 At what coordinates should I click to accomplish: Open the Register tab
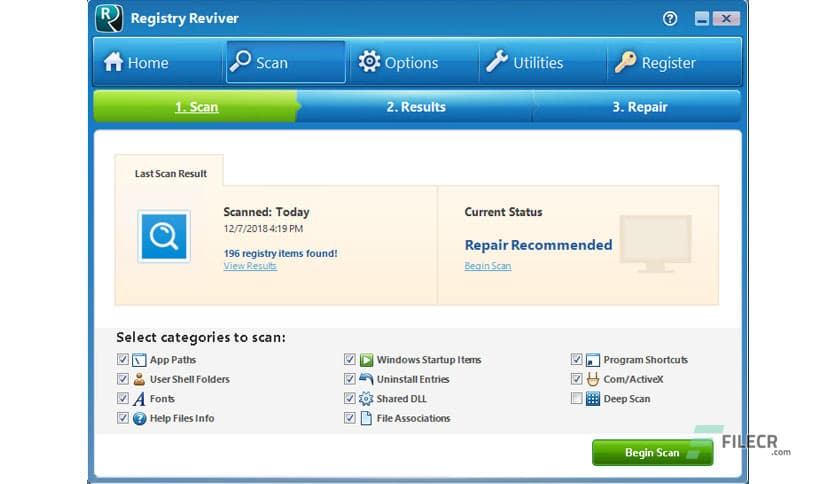tap(673, 62)
